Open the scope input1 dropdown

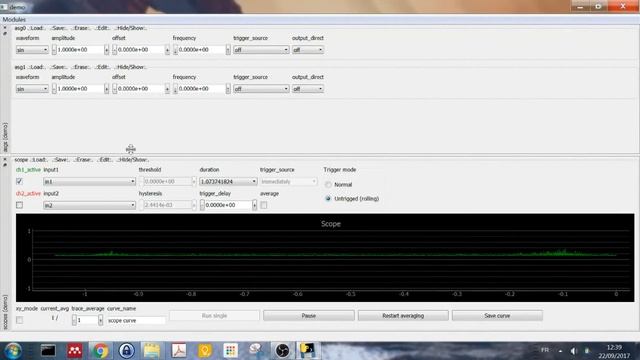pyautogui.click(x=89, y=181)
